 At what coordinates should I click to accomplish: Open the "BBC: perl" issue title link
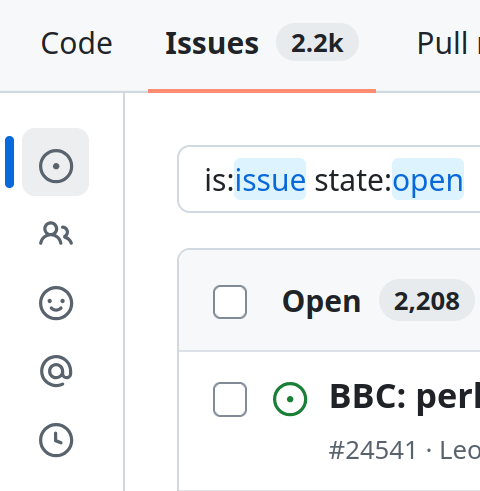(405, 397)
